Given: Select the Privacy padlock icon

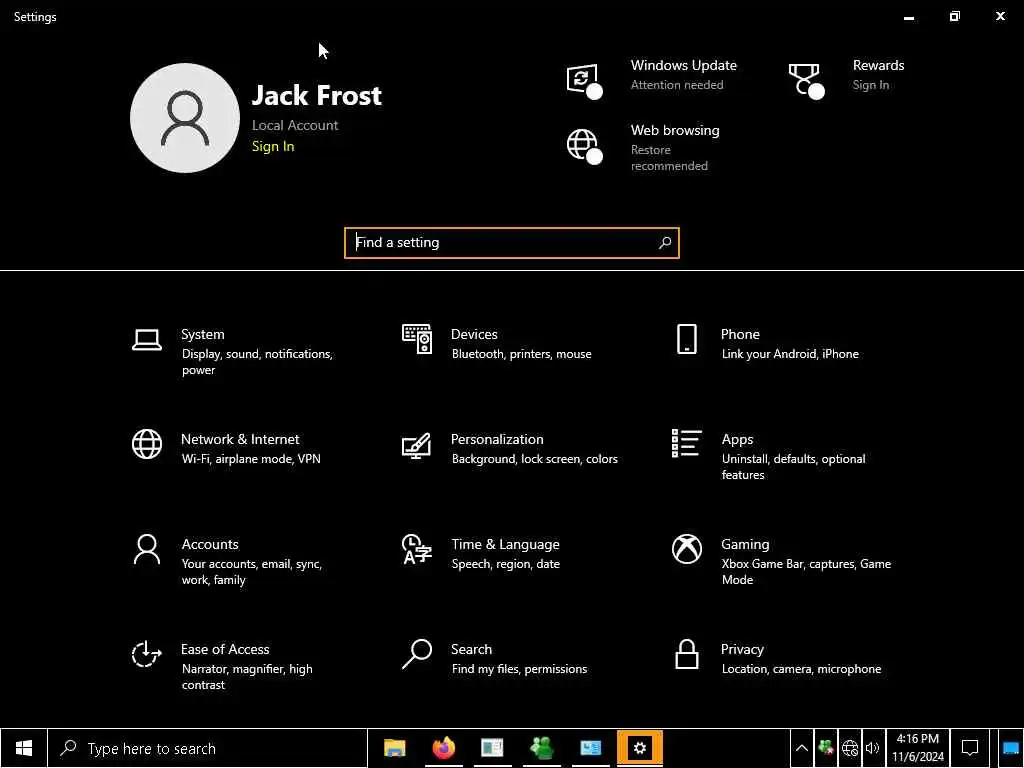Looking at the screenshot, I should 686,654.
